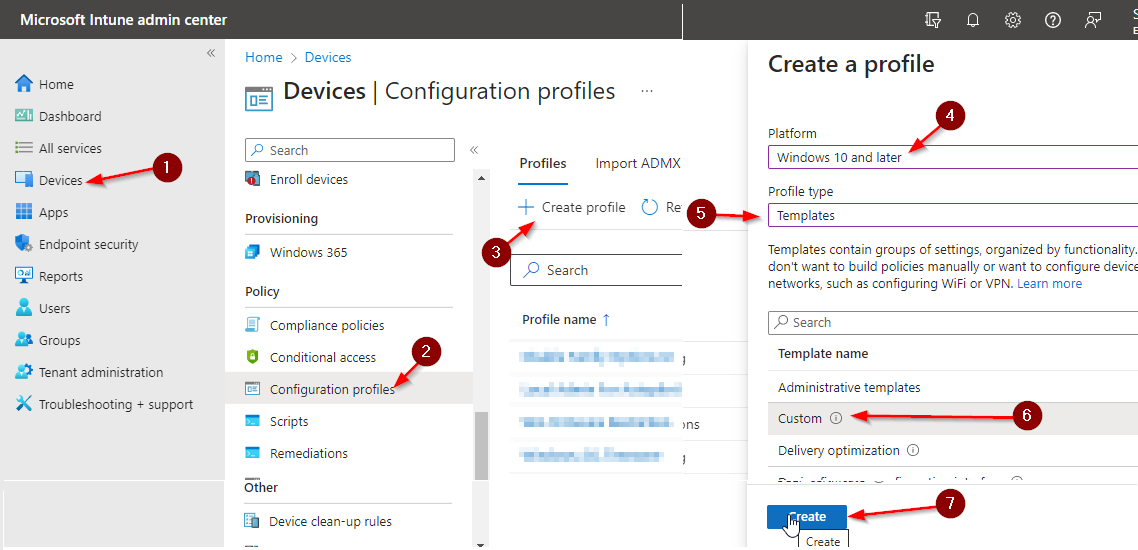Open Reports in the left navigation
Viewport: 1138px width, 550px height.
click(x=49, y=276)
